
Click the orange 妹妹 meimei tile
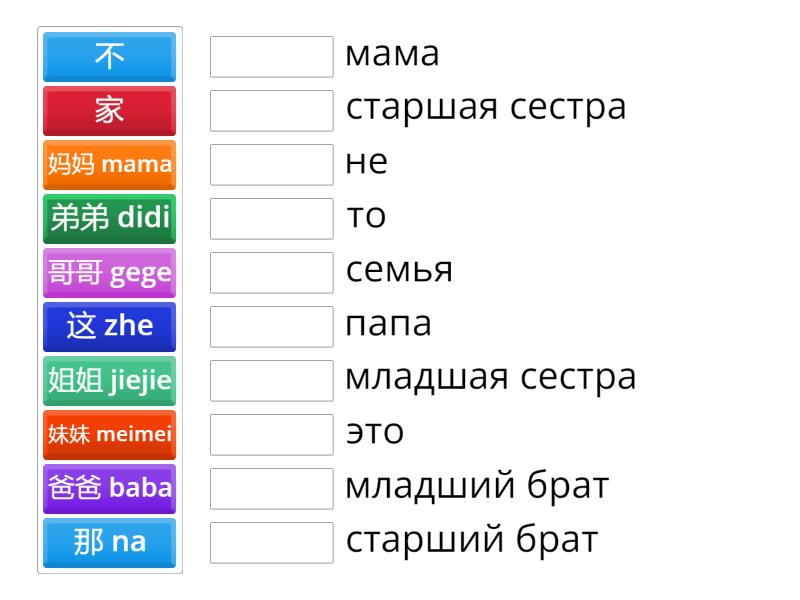[x=110, y=435]
